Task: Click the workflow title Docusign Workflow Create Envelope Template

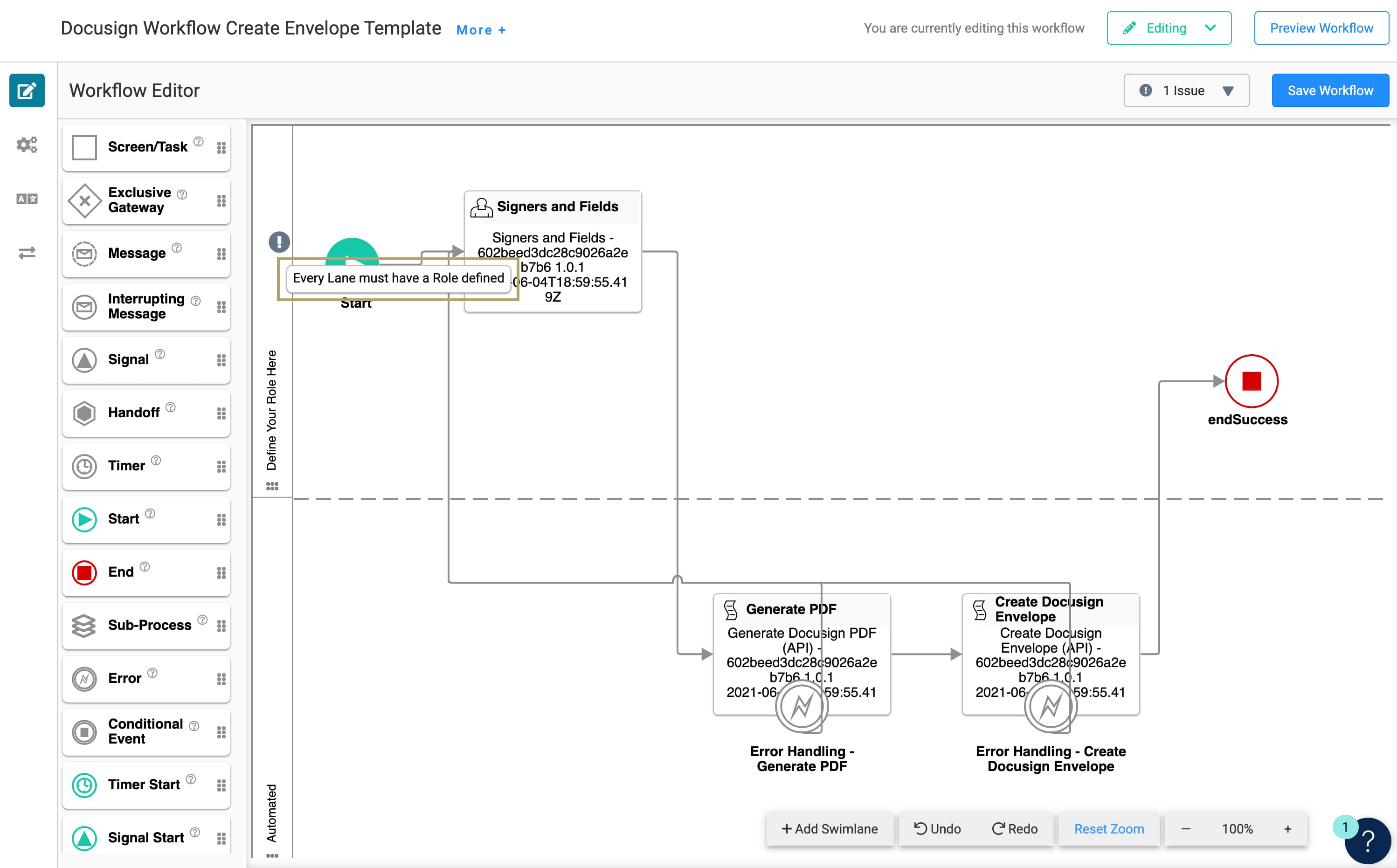Action: pyautogui.click(x=251, y=28)
